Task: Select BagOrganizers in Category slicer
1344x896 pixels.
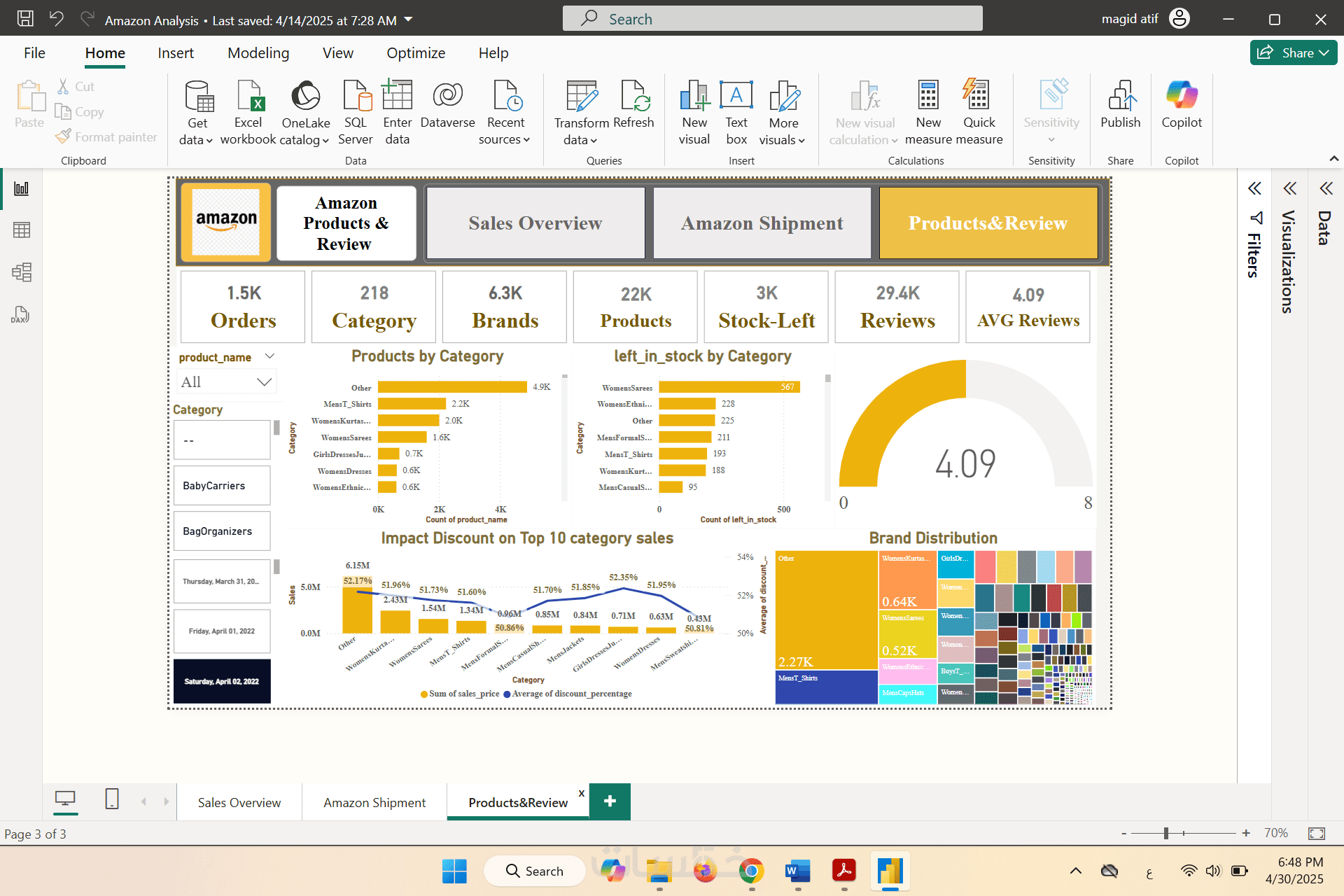Action: click(222, 531)
